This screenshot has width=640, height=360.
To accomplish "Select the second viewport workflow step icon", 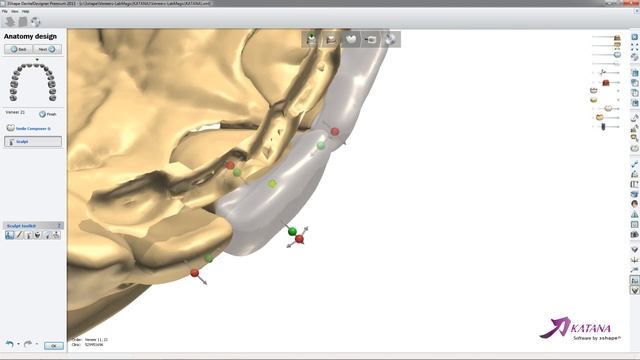I will (331, 40).
